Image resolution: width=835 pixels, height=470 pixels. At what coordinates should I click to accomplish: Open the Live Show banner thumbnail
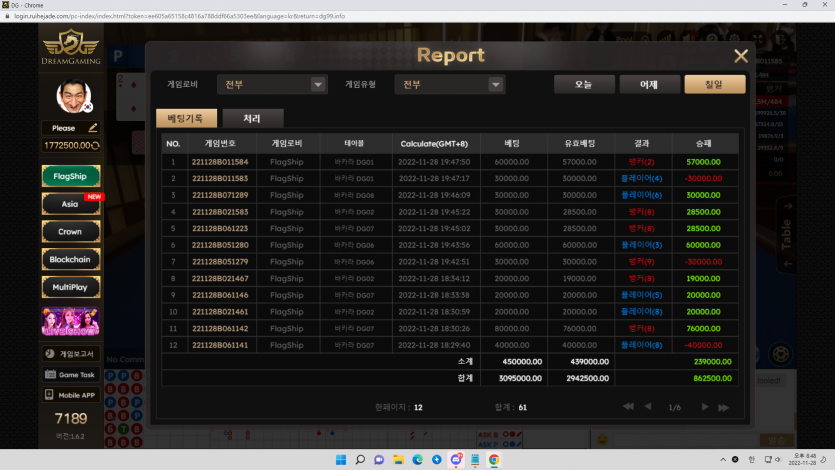(71, 321)
